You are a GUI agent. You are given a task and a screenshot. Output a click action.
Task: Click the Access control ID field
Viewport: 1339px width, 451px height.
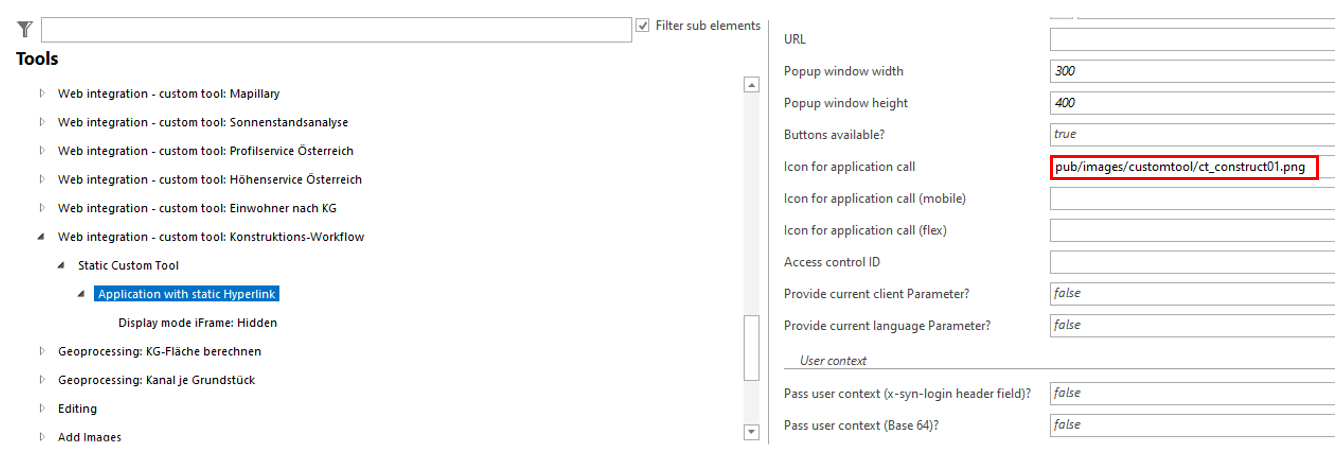(x=1192, y=262)
